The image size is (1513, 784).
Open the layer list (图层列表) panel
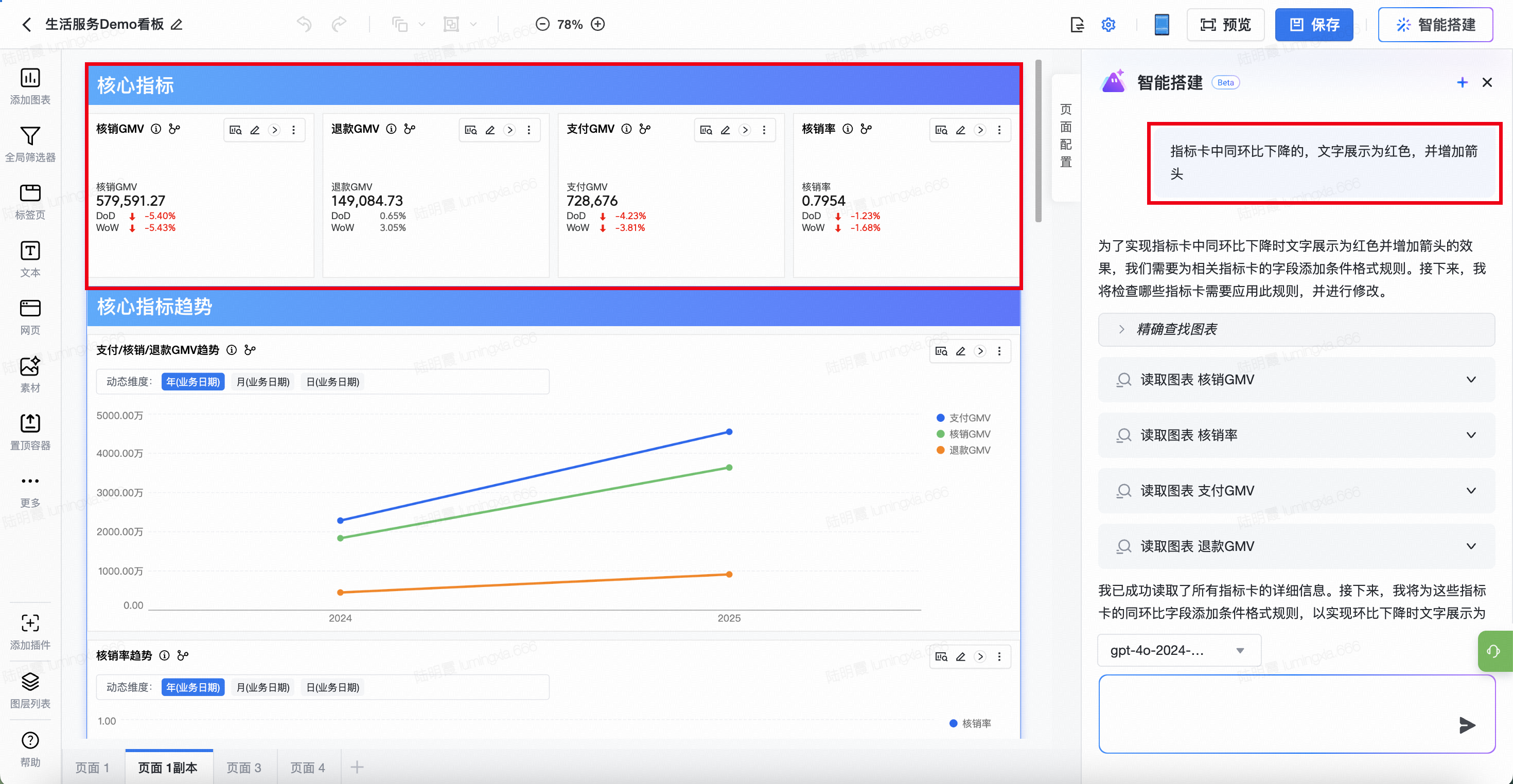(30, 683)
